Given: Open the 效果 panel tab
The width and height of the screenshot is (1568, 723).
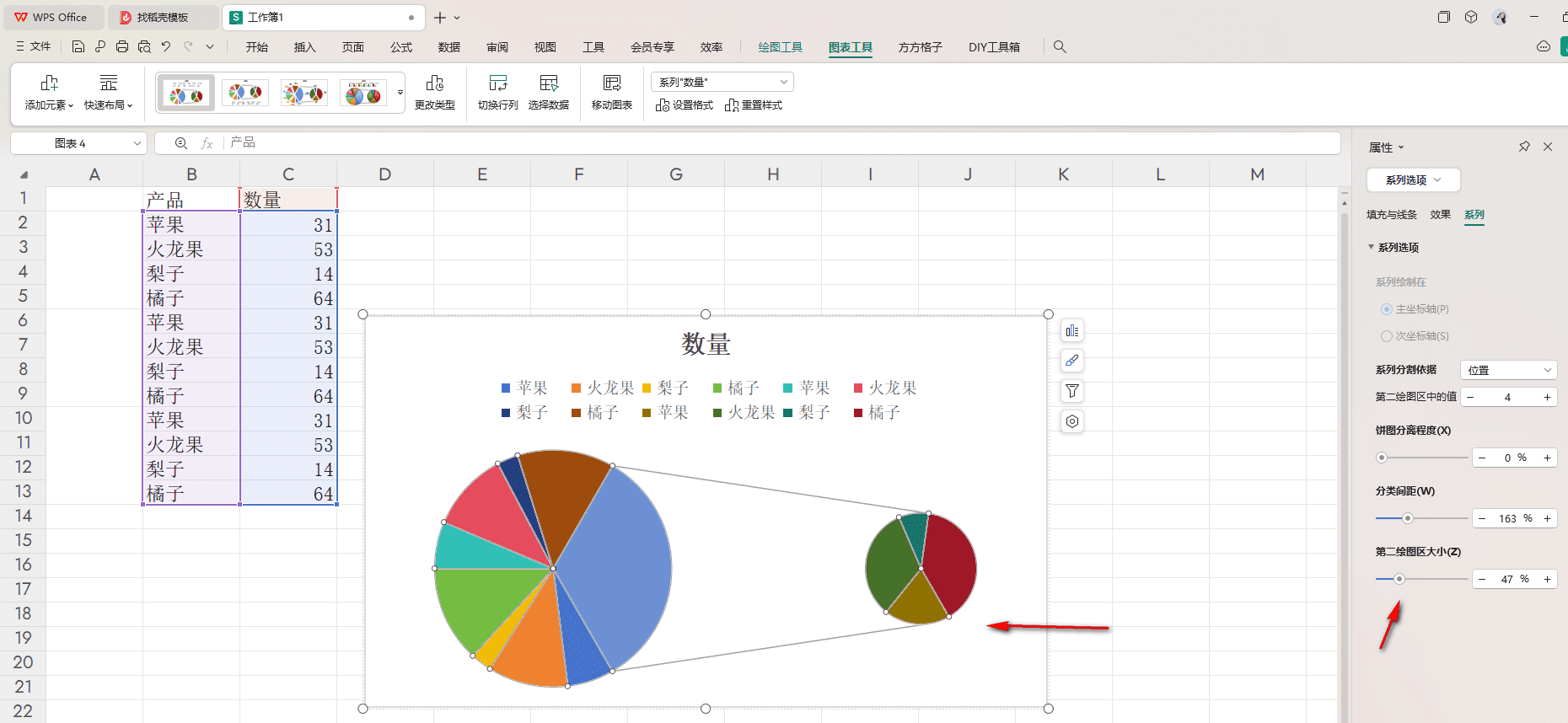Looking at the screenshot, I should pos(1440,215).
